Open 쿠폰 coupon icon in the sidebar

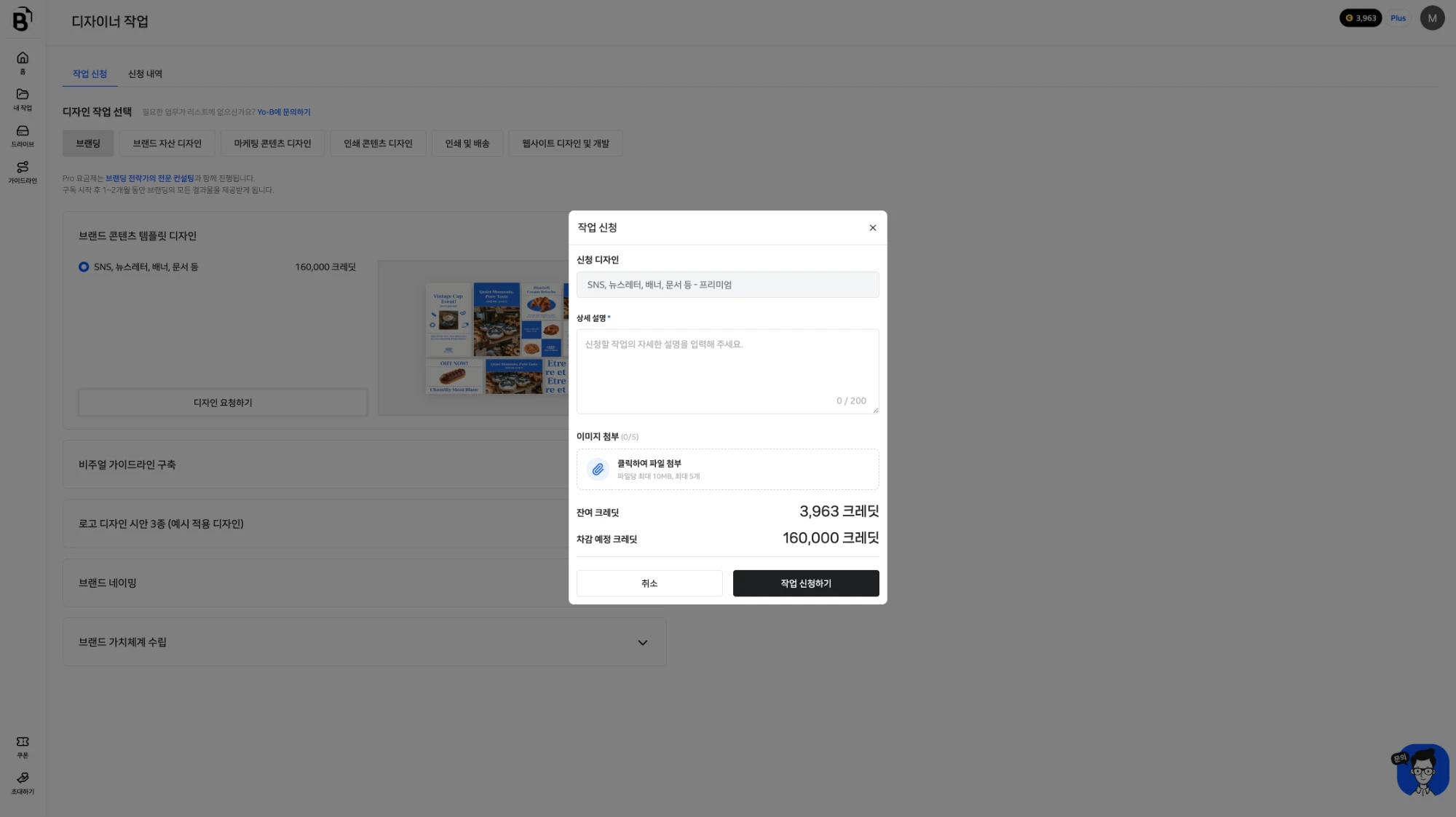(x=23, y=746)
